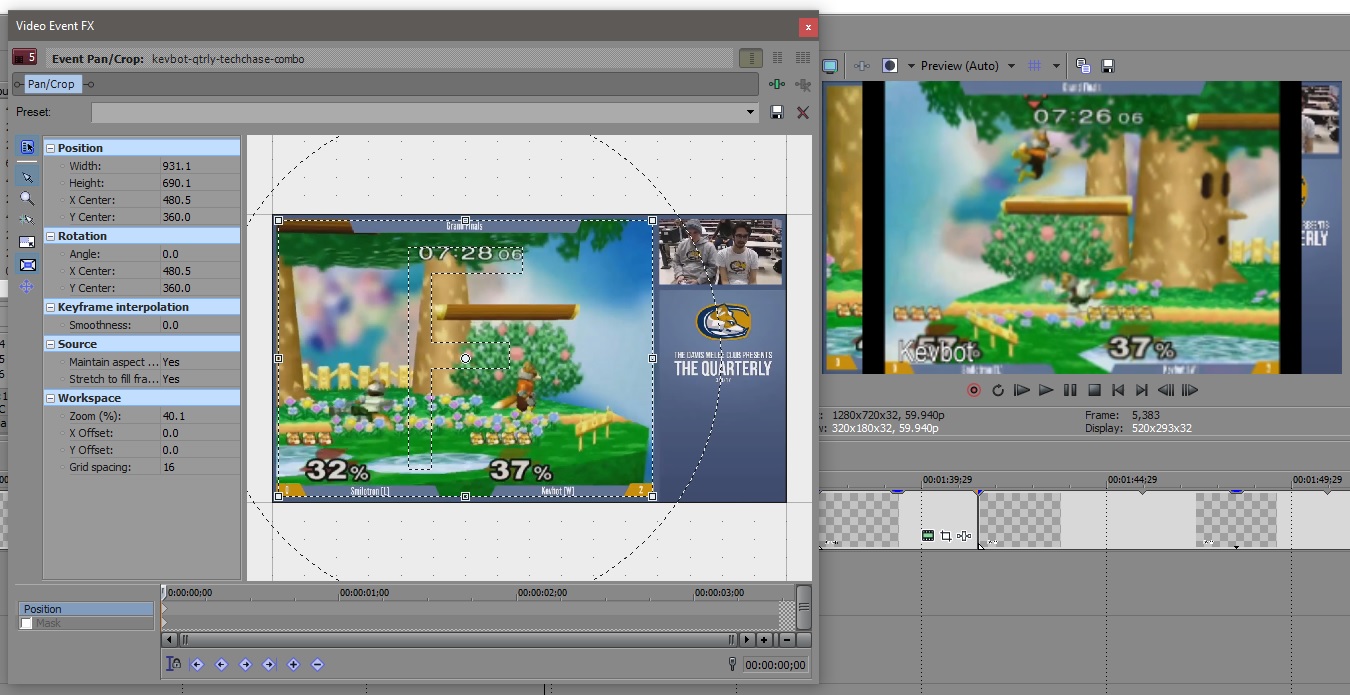This screenshot has width=1350, height=695.
Task: Click Go to End in the preview
Action: 1142,390
